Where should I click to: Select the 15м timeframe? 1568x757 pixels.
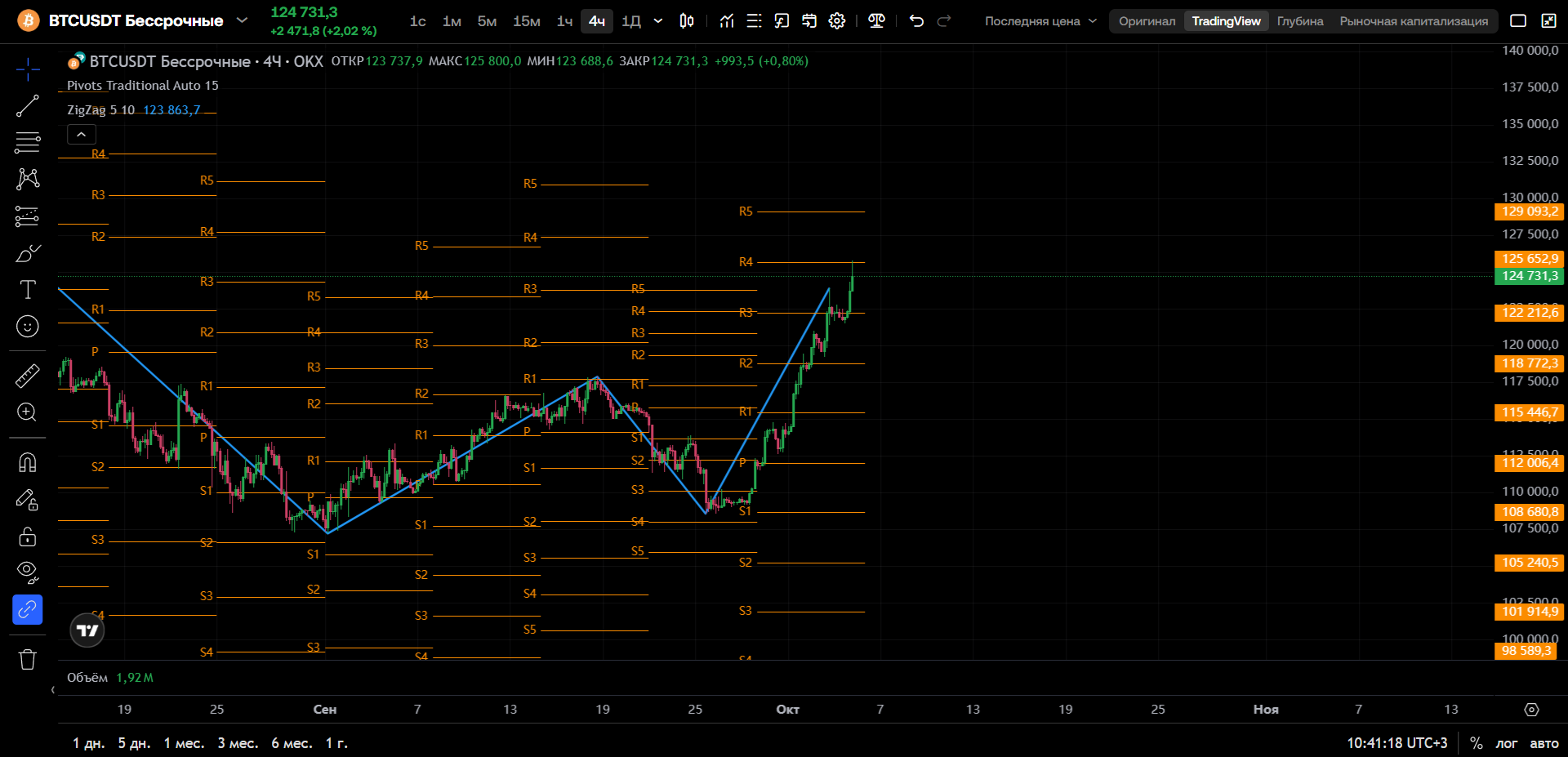pos(527,21)
